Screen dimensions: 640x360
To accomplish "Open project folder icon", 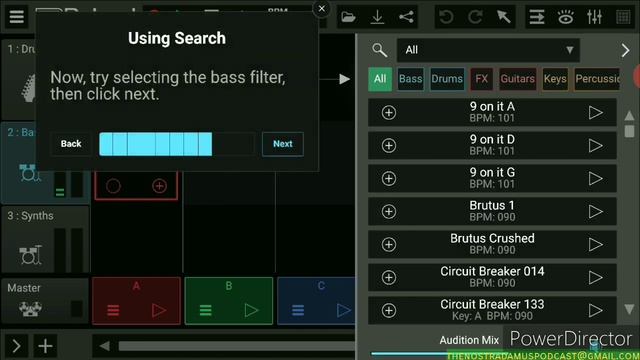I will (348, 17).
